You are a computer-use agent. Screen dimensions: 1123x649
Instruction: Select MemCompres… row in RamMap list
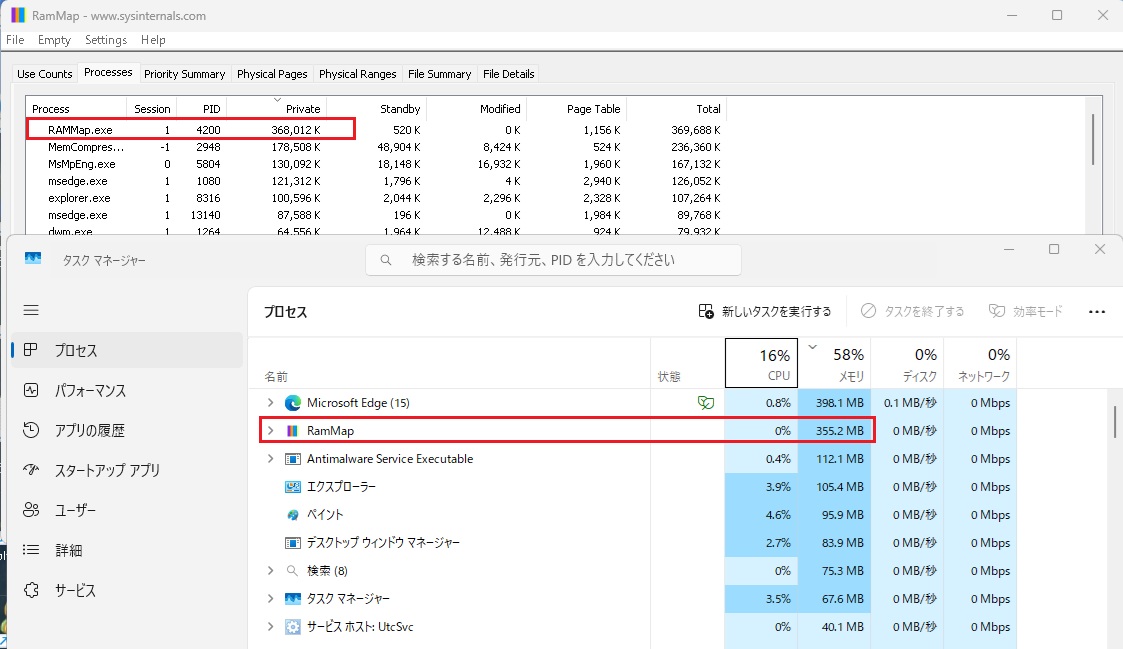coord(376,147)
